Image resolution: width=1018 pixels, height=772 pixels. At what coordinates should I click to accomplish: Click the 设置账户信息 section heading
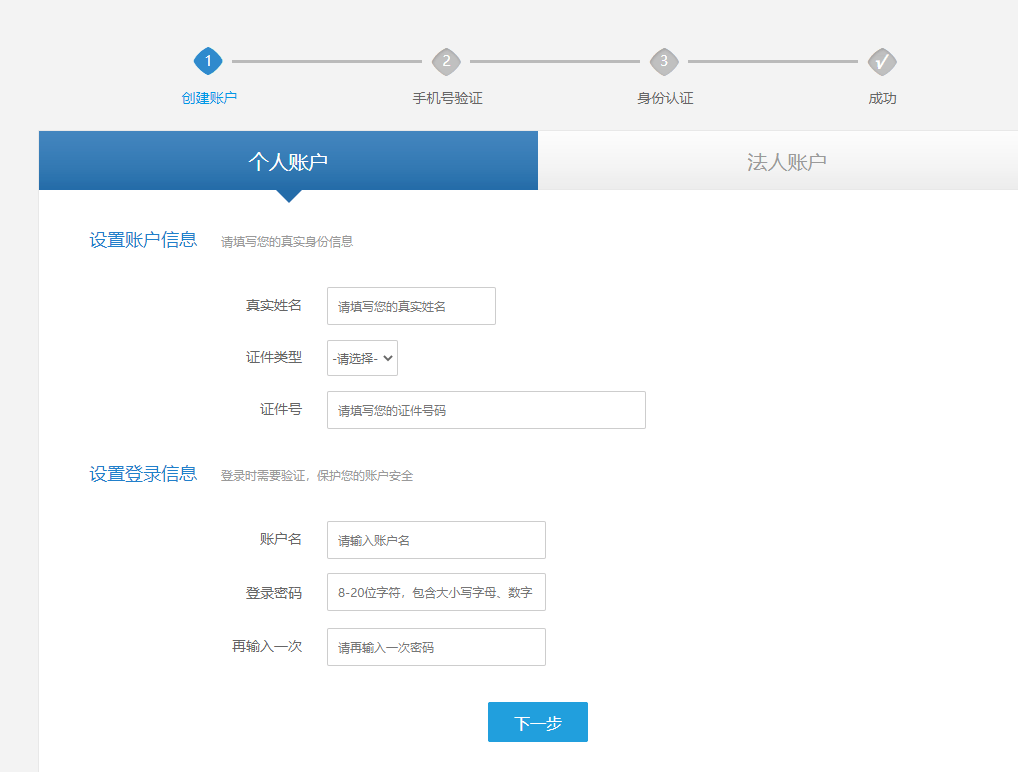click(143, 240)
